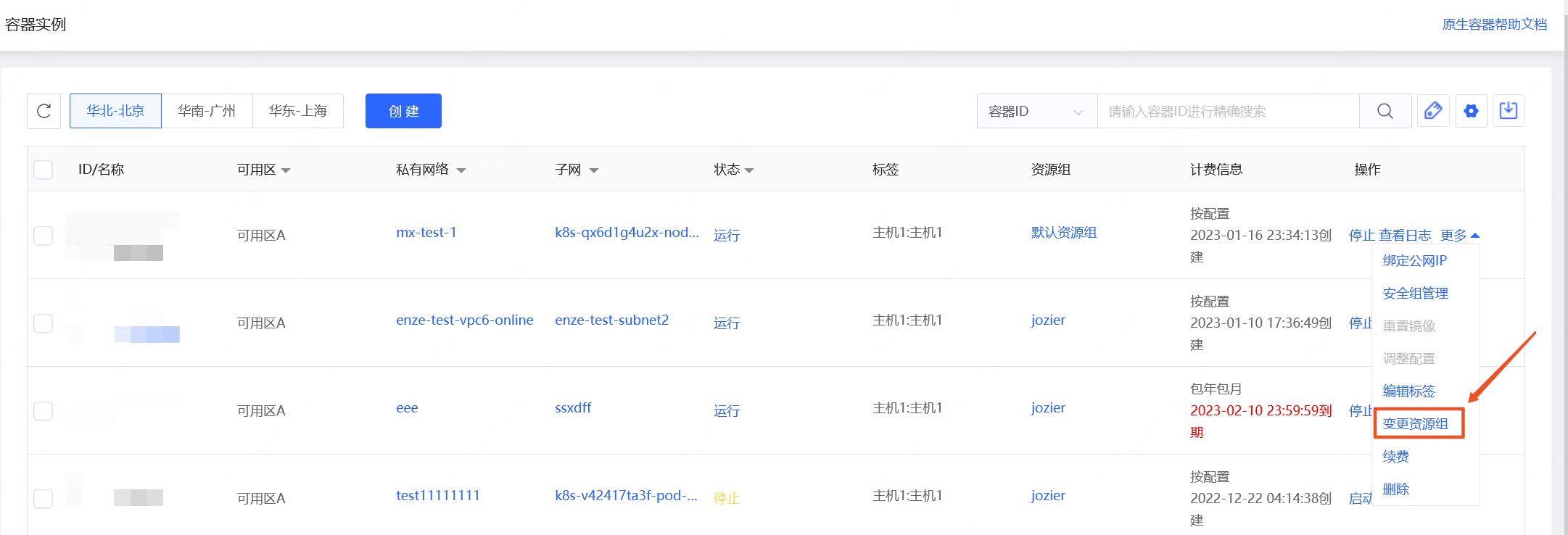
Task: Click the refresh list icon
Action: (44, 111)
